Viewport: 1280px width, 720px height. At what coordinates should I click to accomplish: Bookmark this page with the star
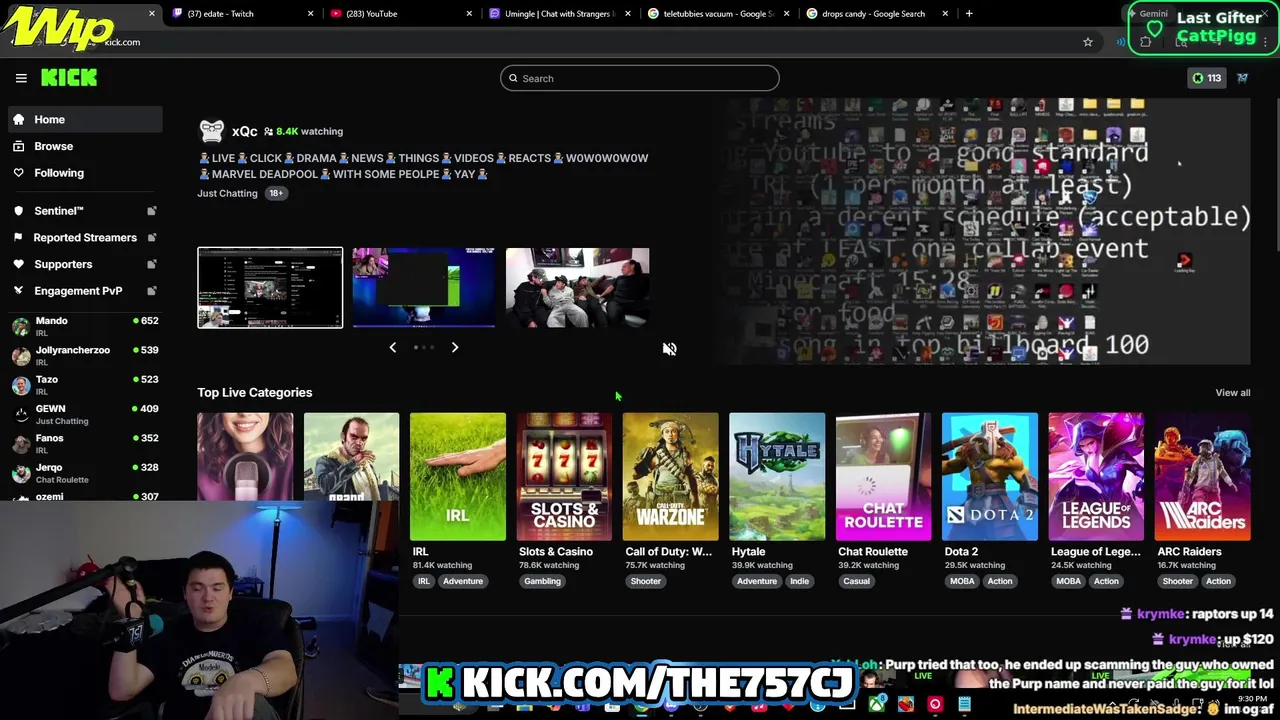(1088, 42)
